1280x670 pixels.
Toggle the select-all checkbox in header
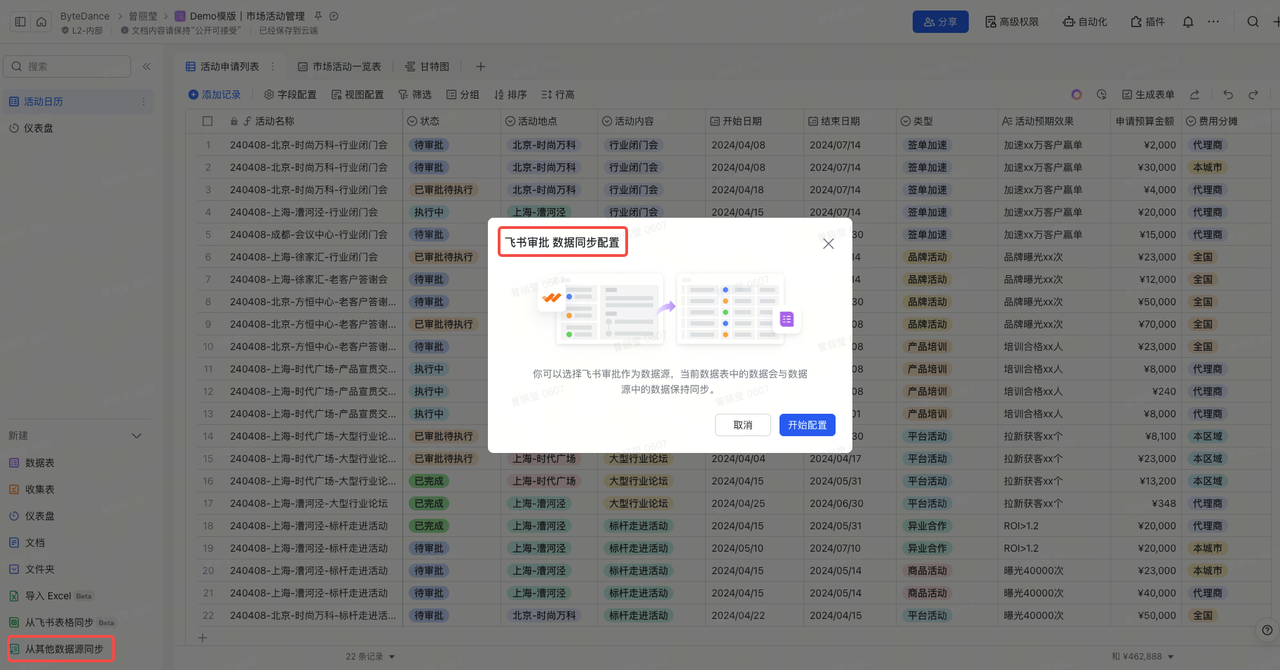click(x=208, y=121)
